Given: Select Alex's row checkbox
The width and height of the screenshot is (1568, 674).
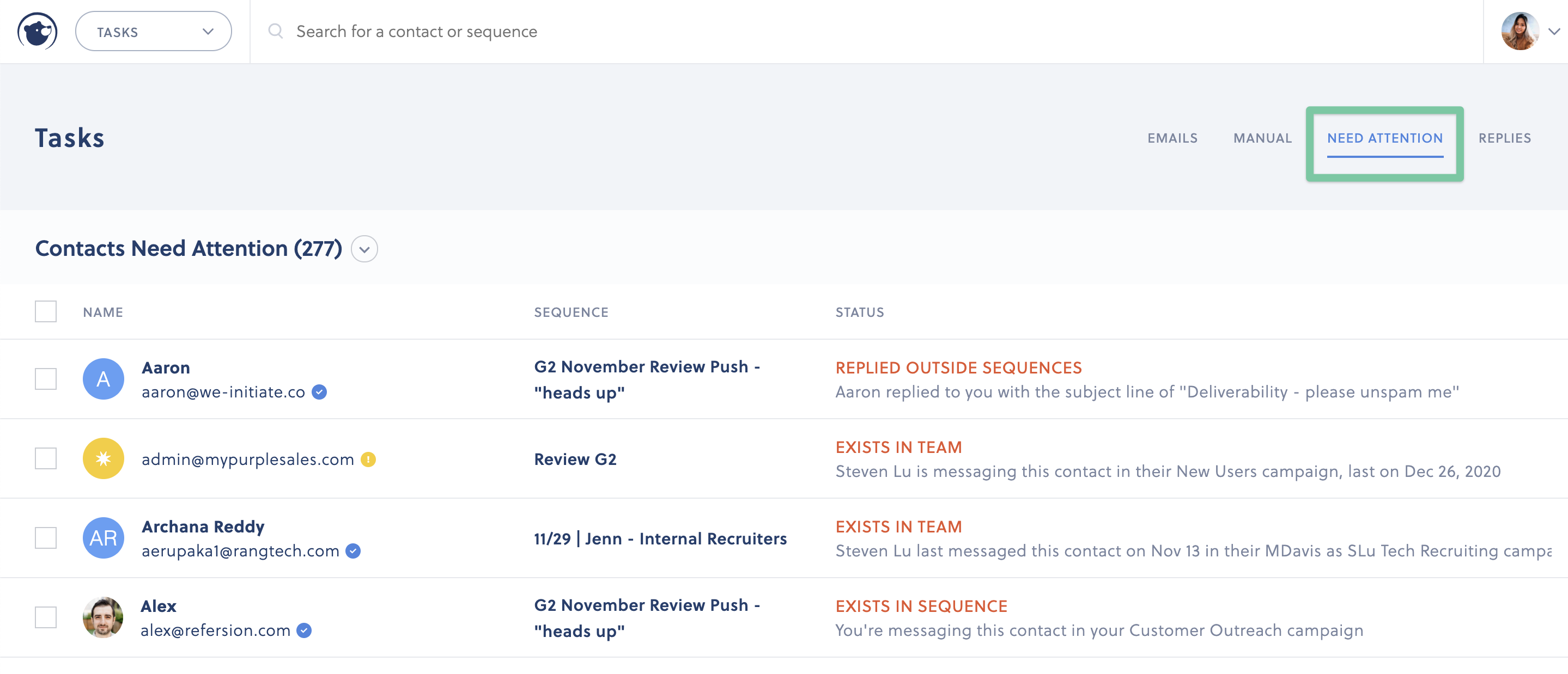Looking at the screenshot, I should coord(46,617).
